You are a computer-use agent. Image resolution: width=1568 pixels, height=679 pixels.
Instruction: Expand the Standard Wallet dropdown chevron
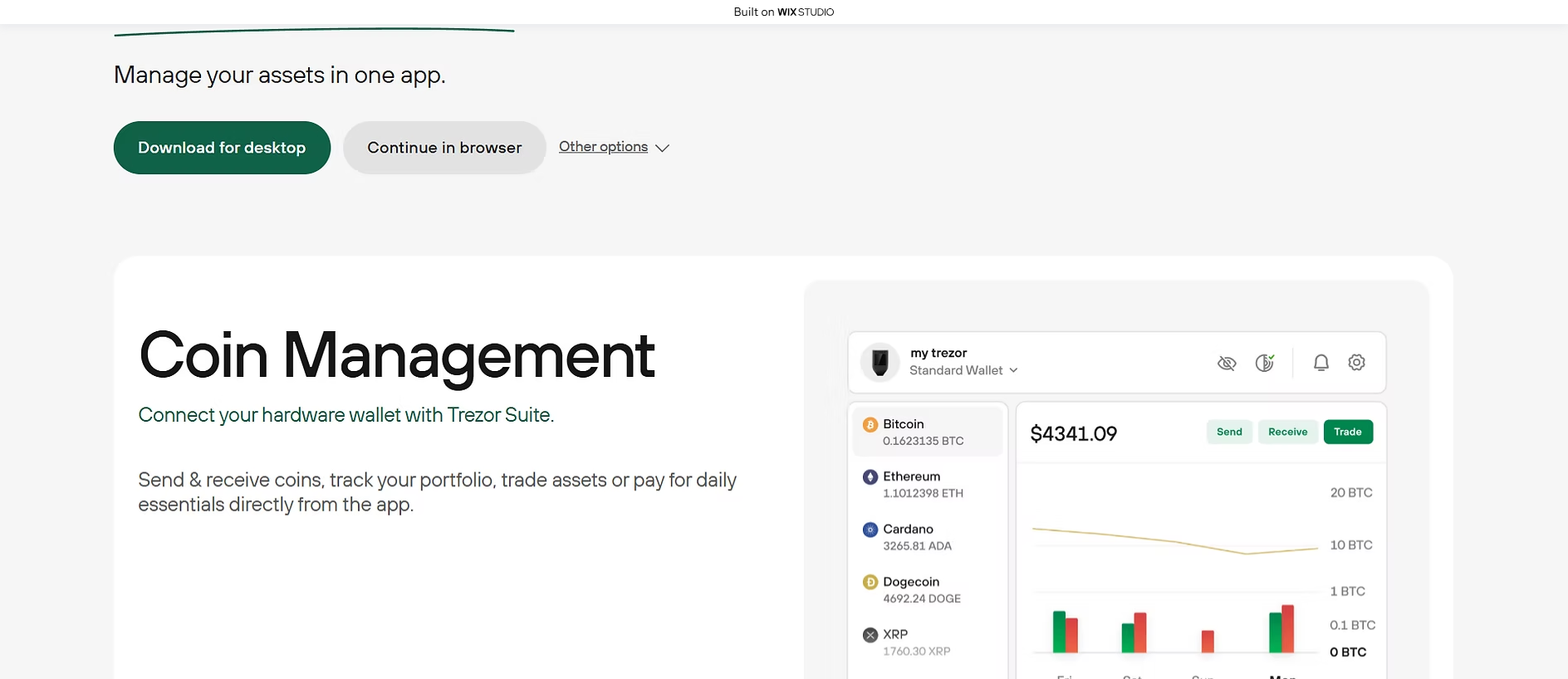click(1013, 370)
